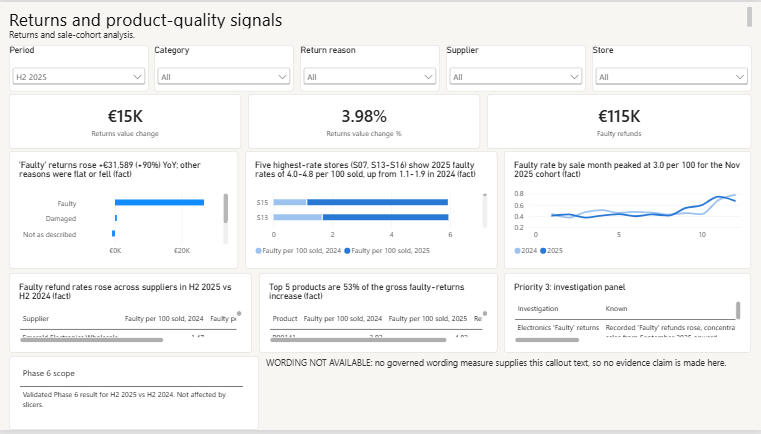Select the €15K Returns value change card
Viewport: 761px width, 434px height.
click(125, 121)
